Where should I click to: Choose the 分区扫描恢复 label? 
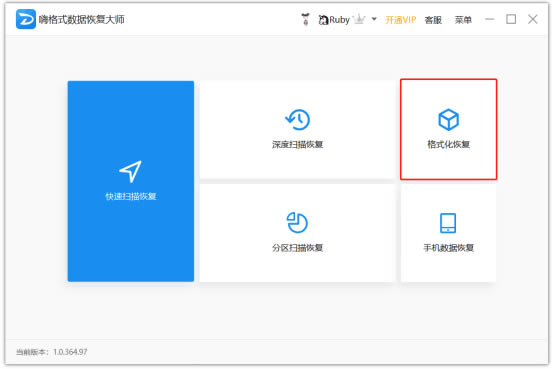coord(297,248)
